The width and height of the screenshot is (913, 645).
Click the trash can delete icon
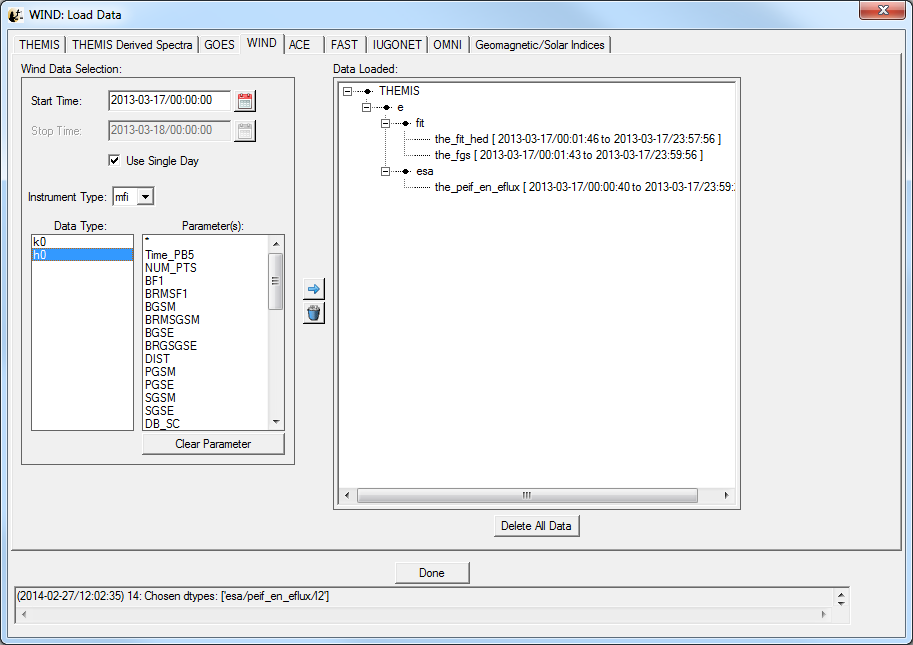(314, 313)
